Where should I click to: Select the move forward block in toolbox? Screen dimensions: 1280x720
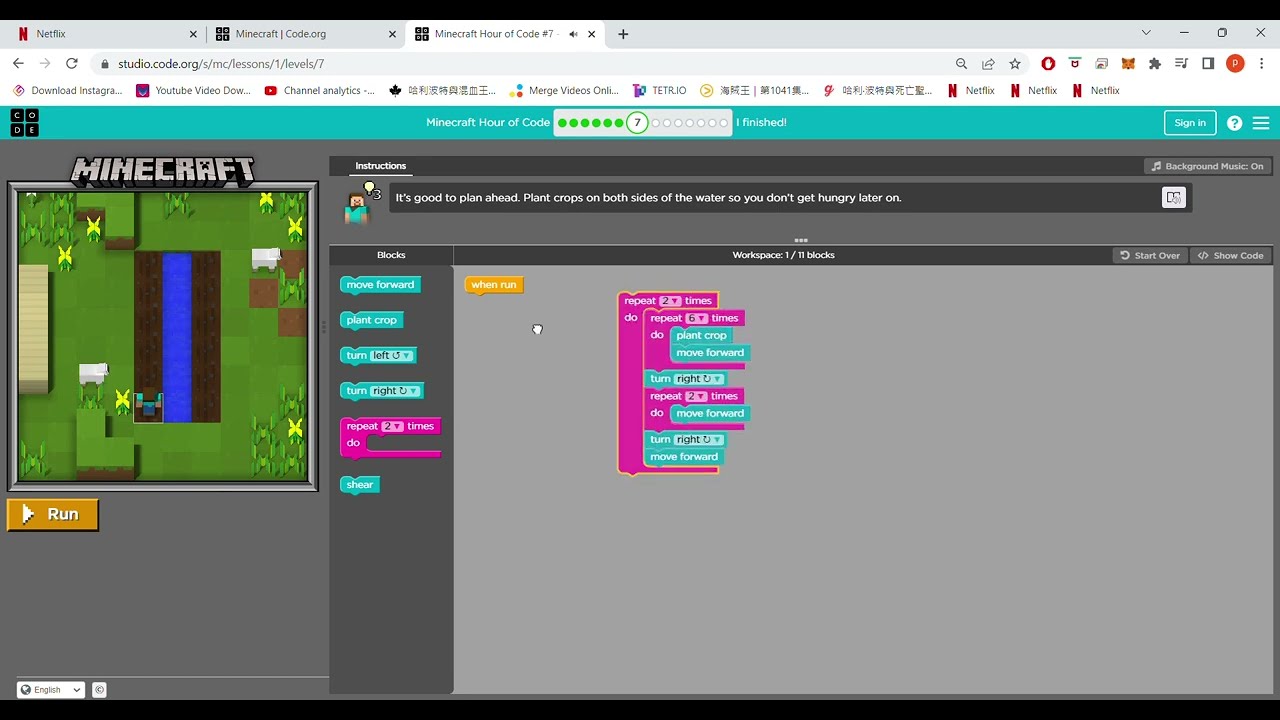pos(381,285)
